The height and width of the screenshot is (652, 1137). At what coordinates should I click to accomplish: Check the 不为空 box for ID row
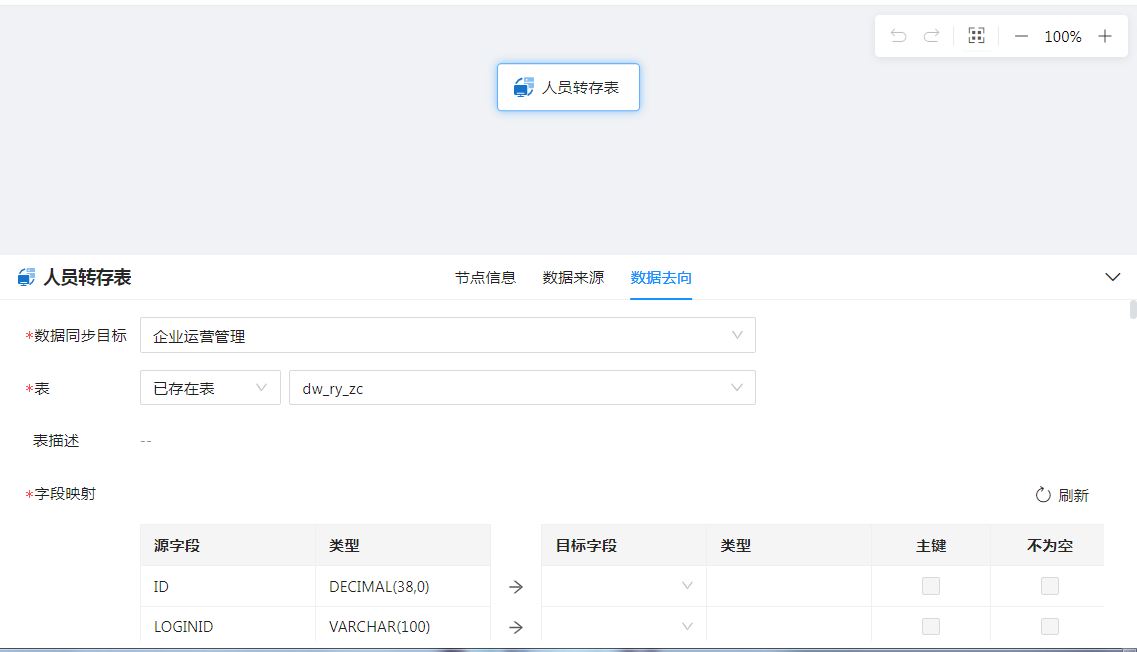coord(1049,587)
